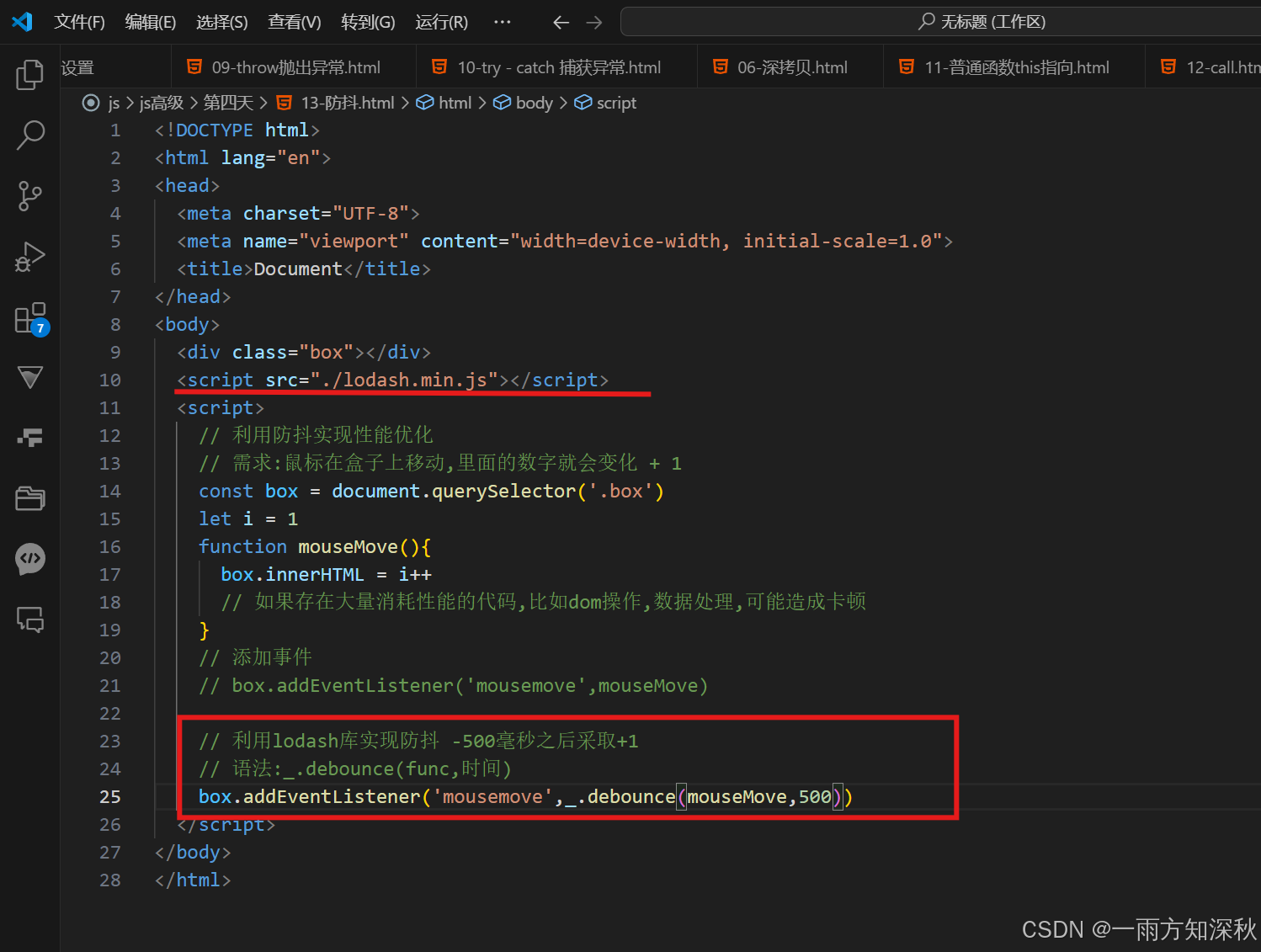Click the HTML5 icon on 09-throw tab

point(194,66)
